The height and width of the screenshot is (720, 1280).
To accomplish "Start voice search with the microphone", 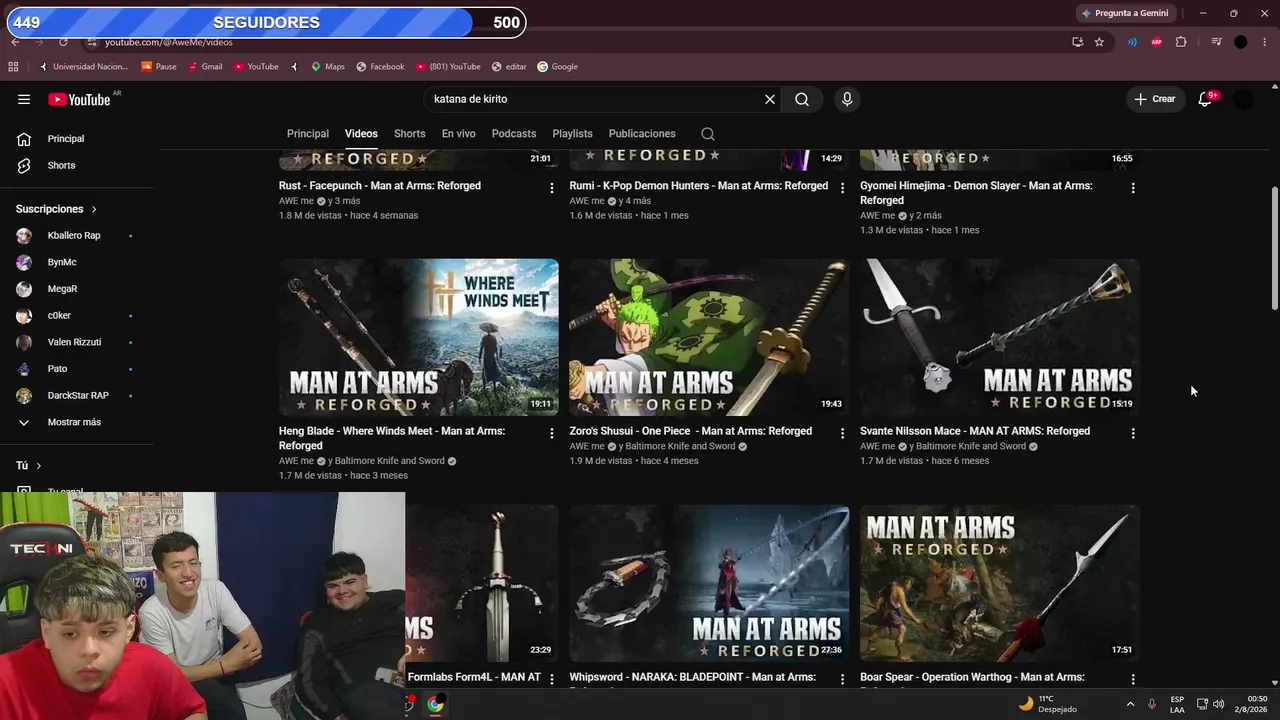I will [847, 99].
